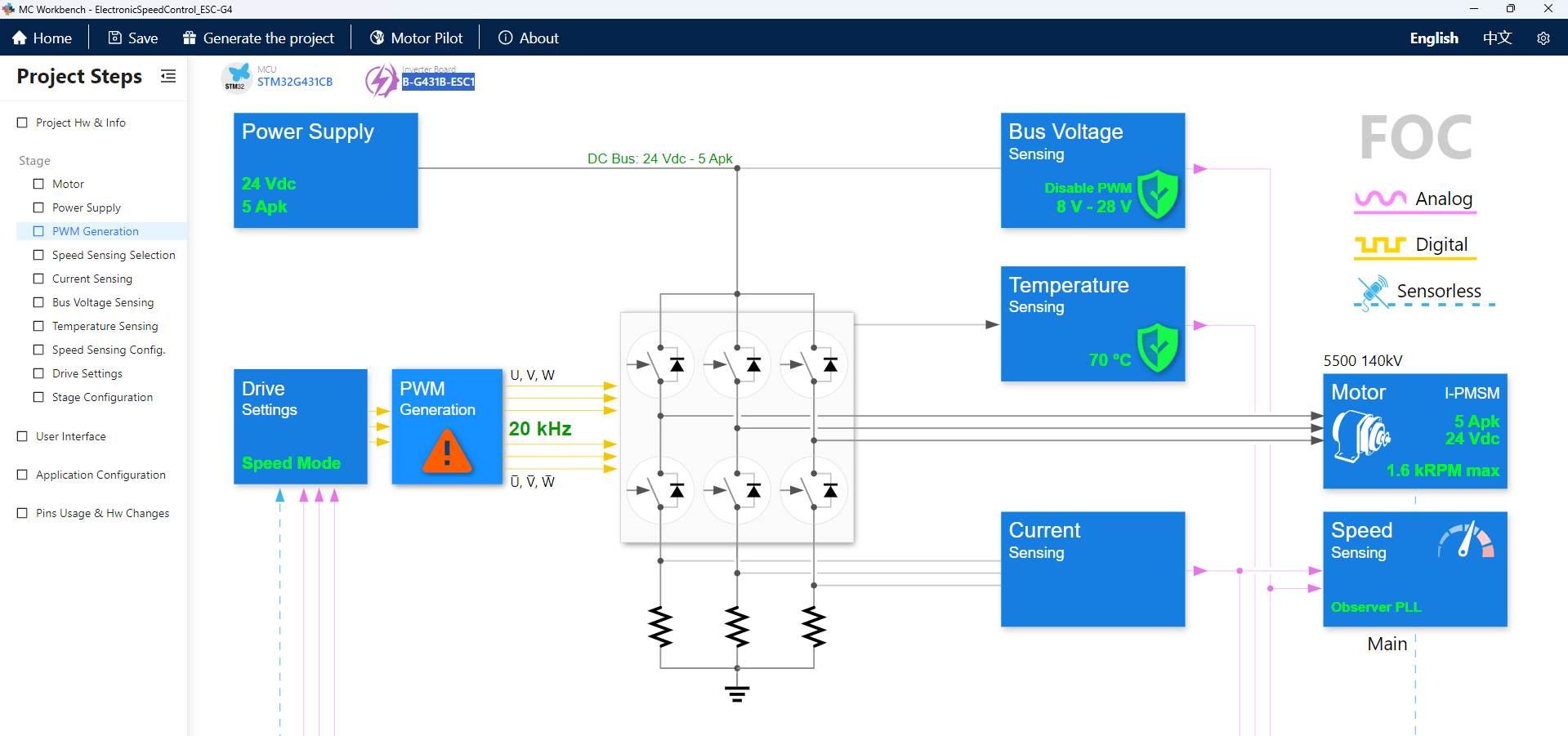Screen dimensions: 1568x736
Task: Open the settings gear in the top right
Action: click(1544, 38)
